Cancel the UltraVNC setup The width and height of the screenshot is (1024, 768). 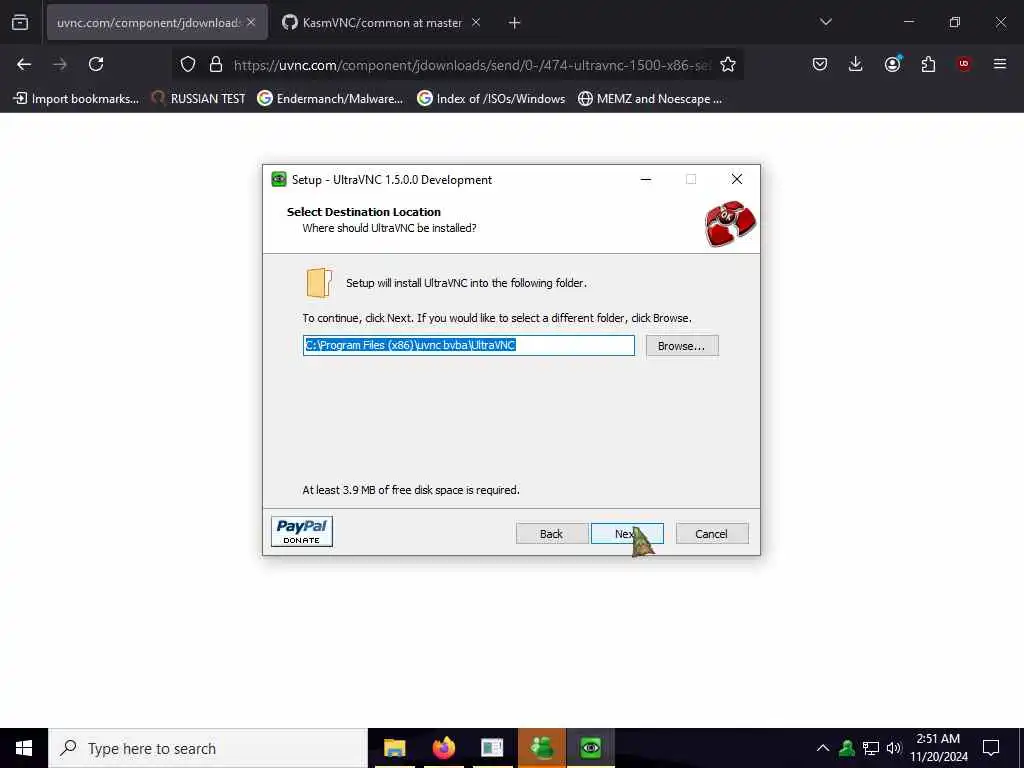pos(712,534)
